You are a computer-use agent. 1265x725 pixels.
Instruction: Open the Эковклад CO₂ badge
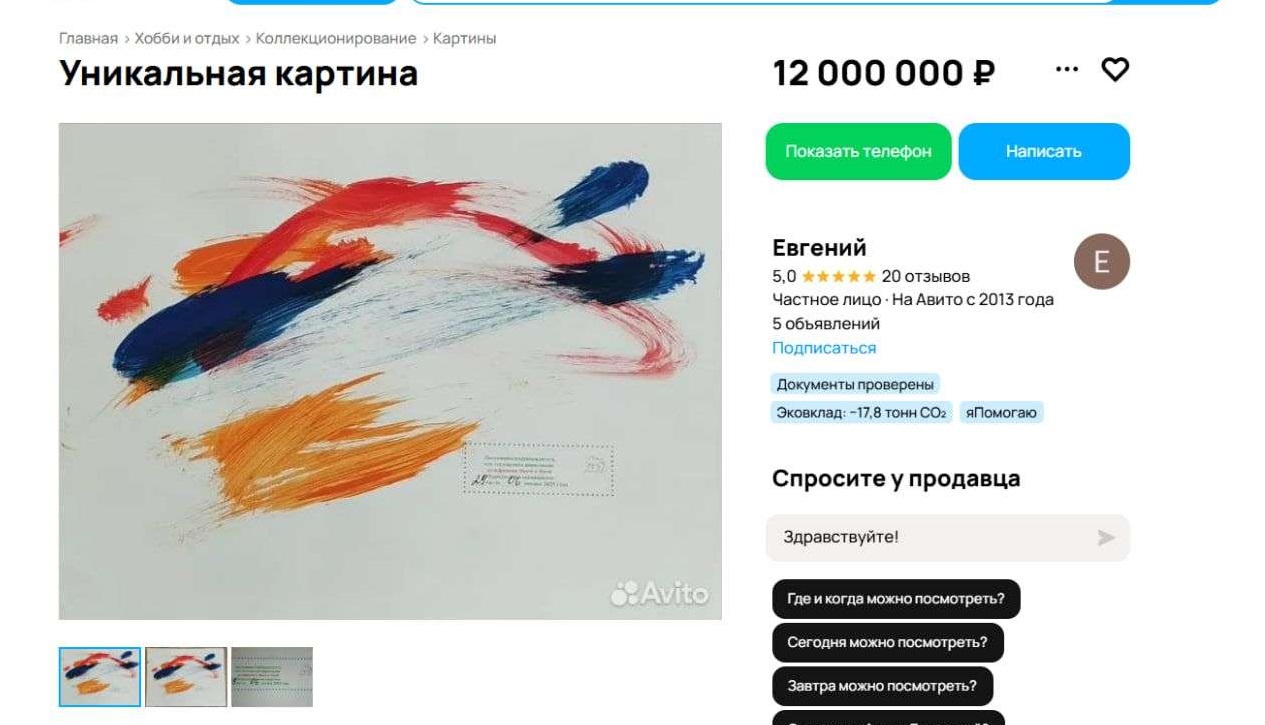861,413
